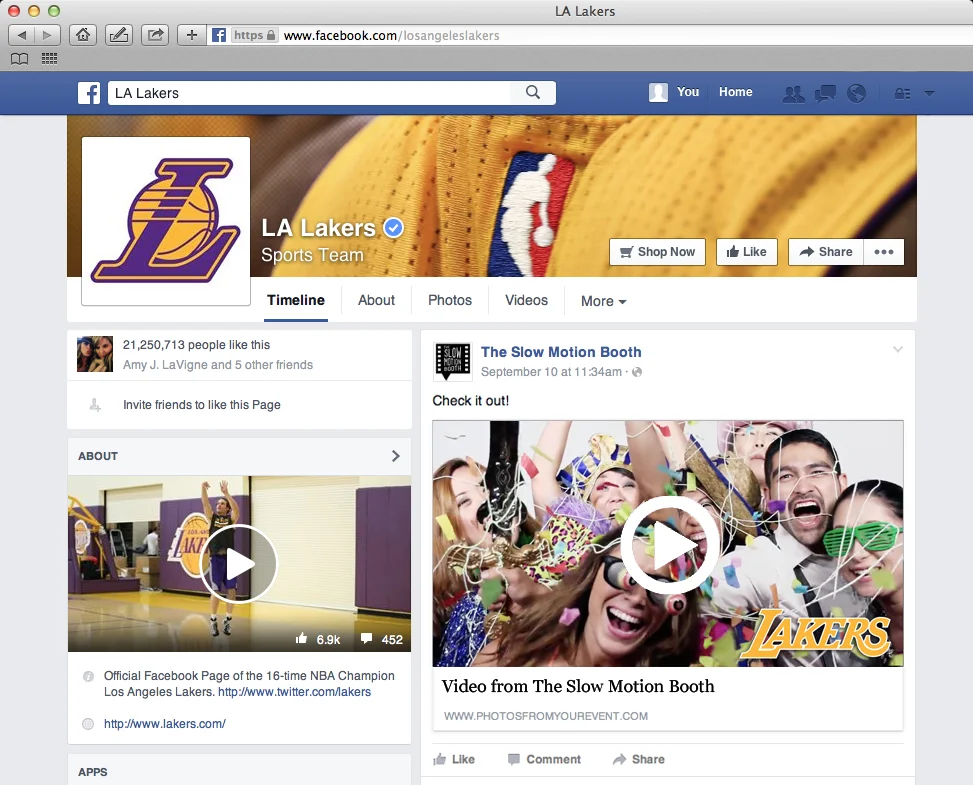The image size is (973, 785).
Task: Click the public globe icon on post
Action: click(x=637, y=372)
